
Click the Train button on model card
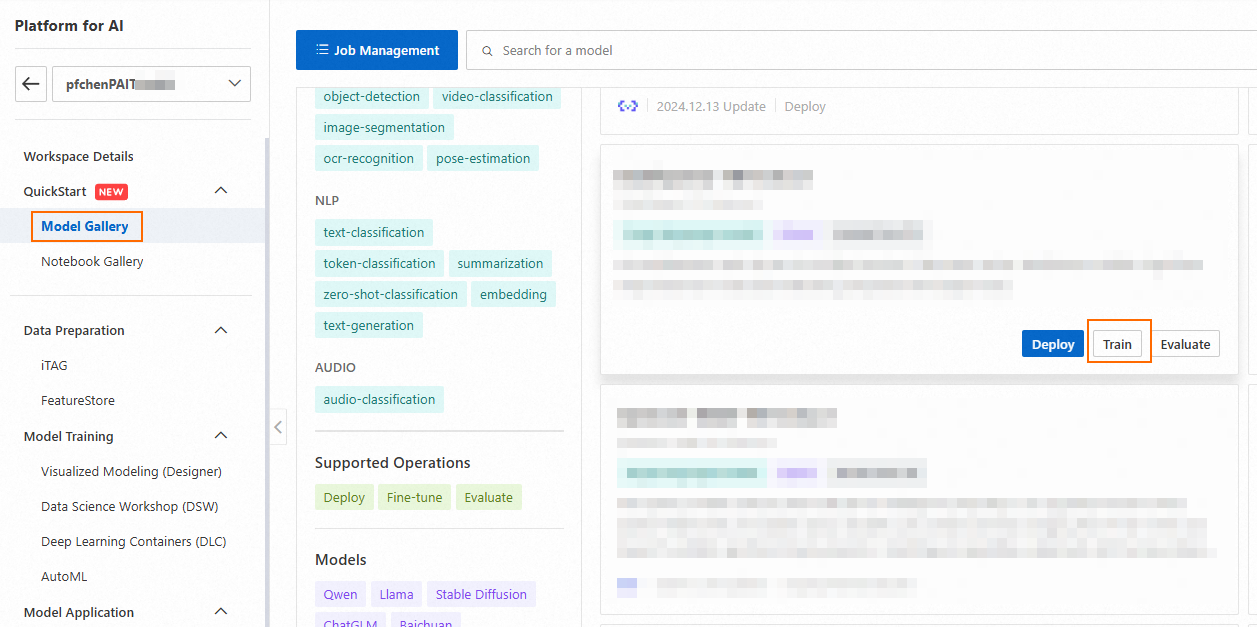pos(1117,344)
